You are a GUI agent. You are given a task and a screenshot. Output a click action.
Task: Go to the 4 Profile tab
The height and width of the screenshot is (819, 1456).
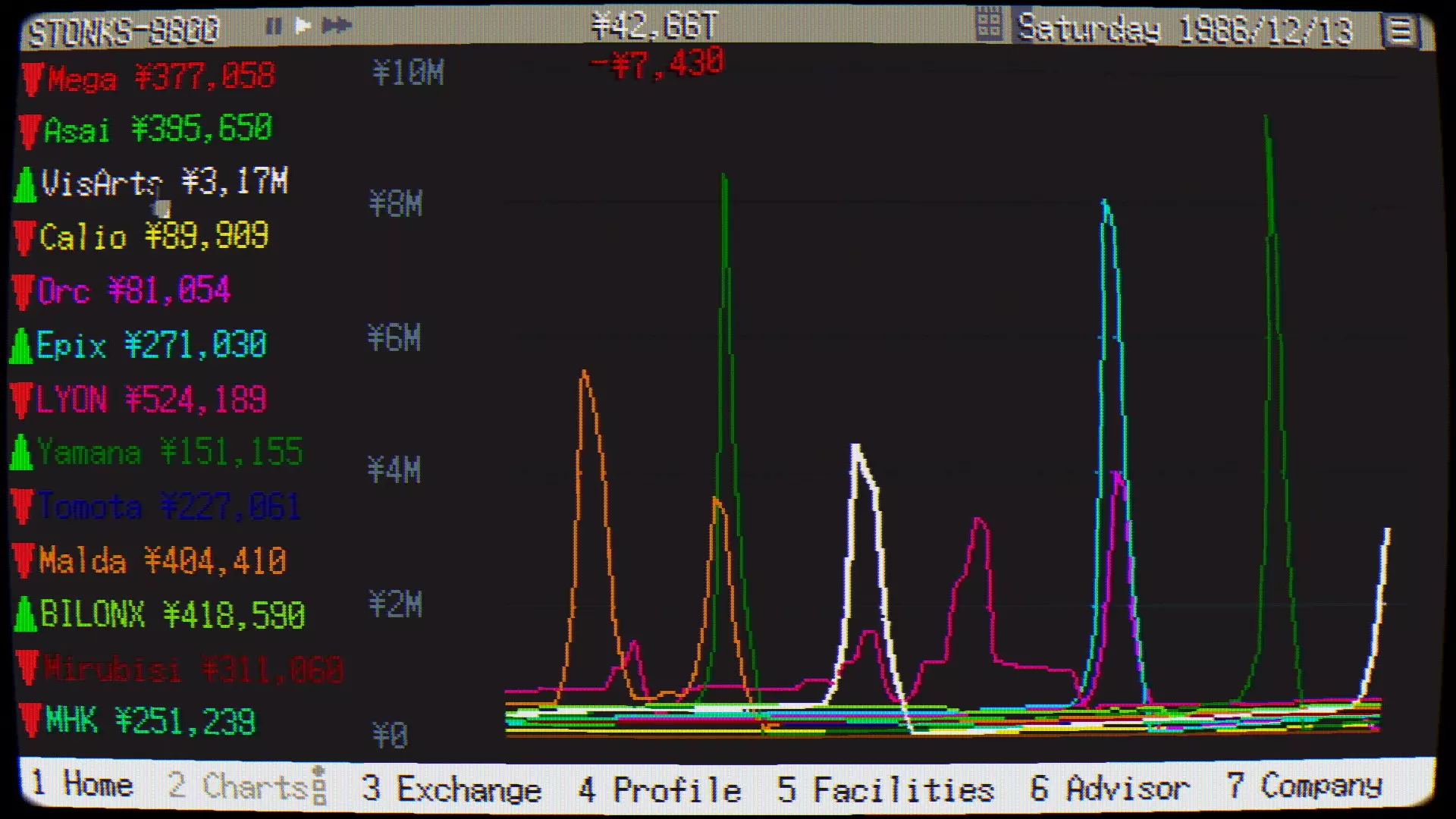tap(659, 789)
